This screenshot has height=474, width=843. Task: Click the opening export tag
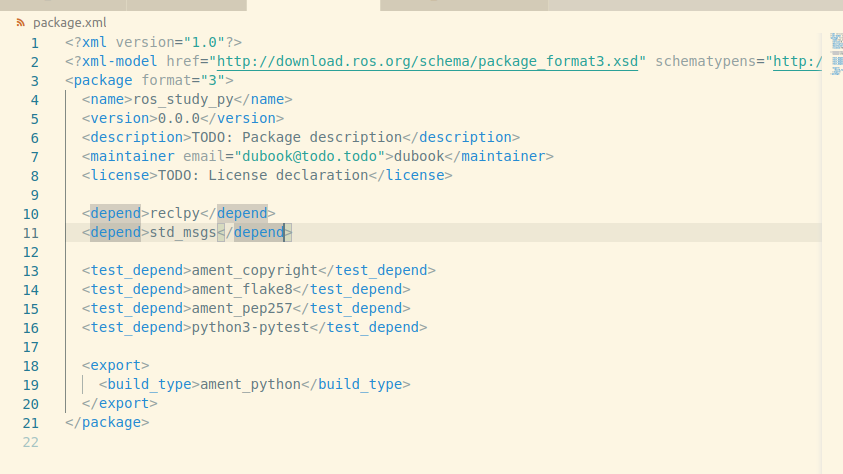[x=116, y=365]
